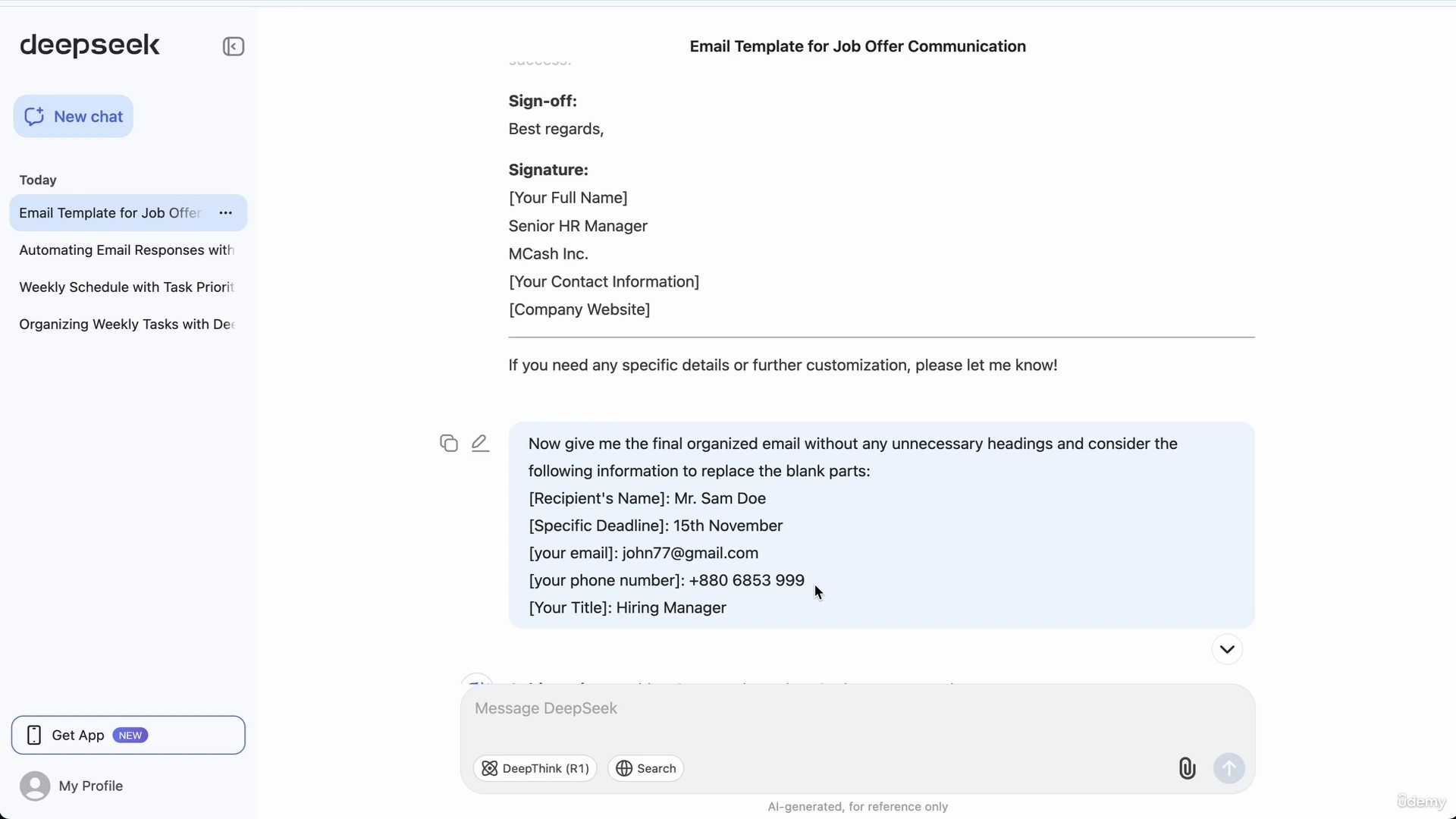Send the message with arrow button
The image size is (1456, 819).
coord(1229,768)
